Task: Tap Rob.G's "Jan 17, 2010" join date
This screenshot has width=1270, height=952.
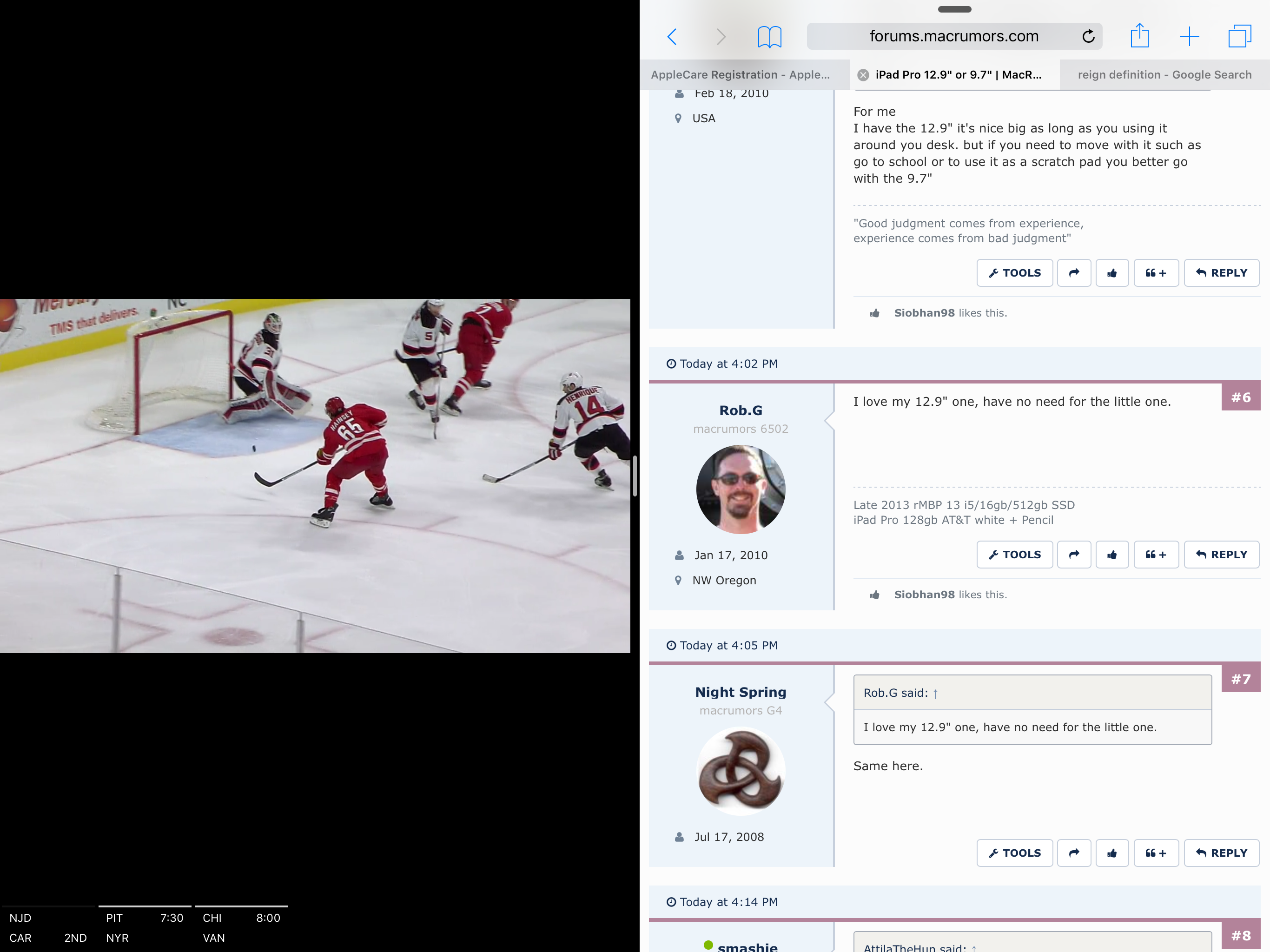Action: click(730, 555)
